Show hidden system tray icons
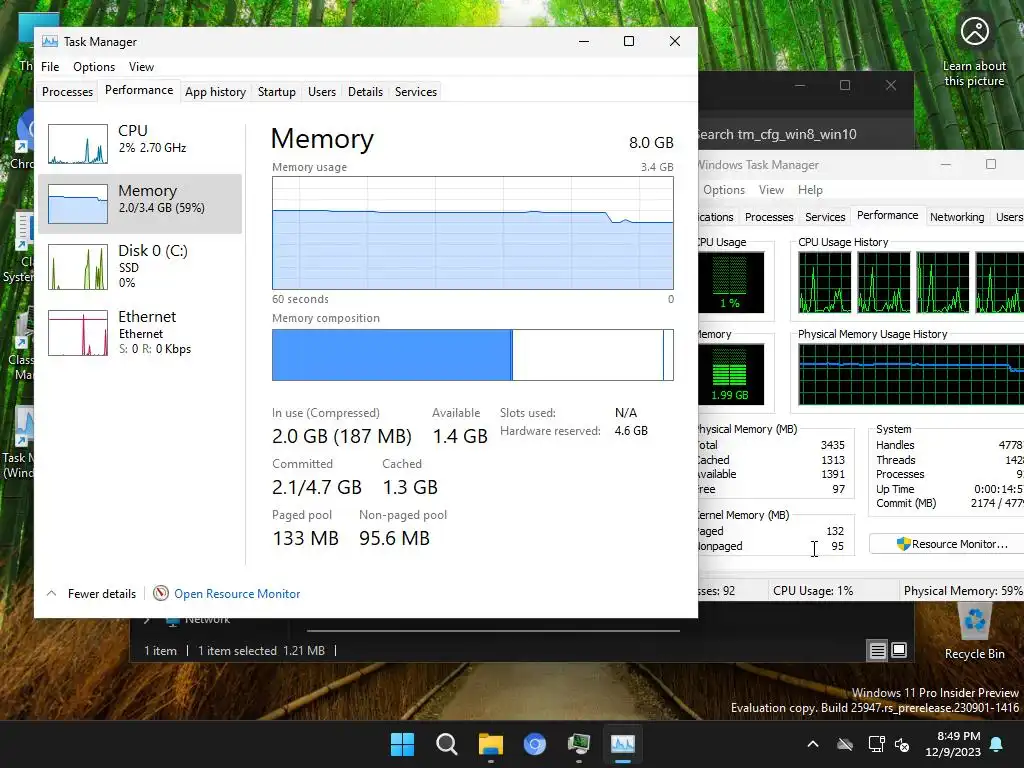1024x768 pixels. [x=813, y=744]
